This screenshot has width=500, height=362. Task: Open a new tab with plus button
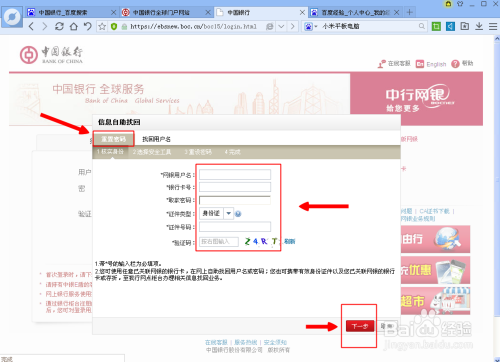410,12
